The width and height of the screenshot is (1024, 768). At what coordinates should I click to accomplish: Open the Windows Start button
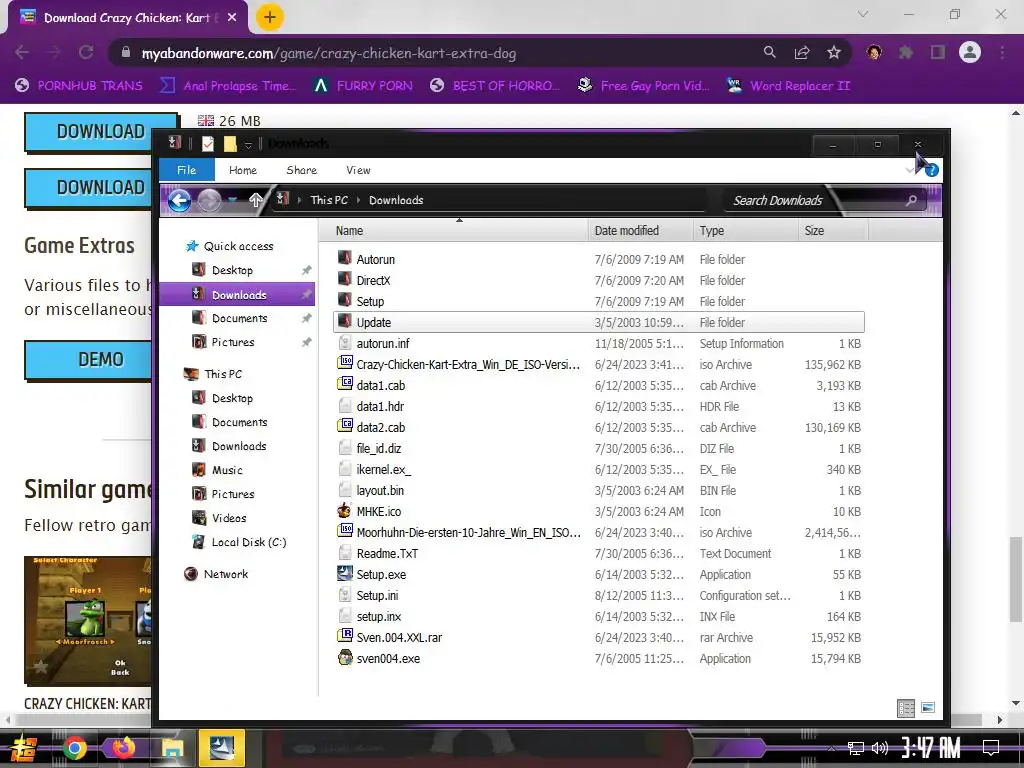23,748
